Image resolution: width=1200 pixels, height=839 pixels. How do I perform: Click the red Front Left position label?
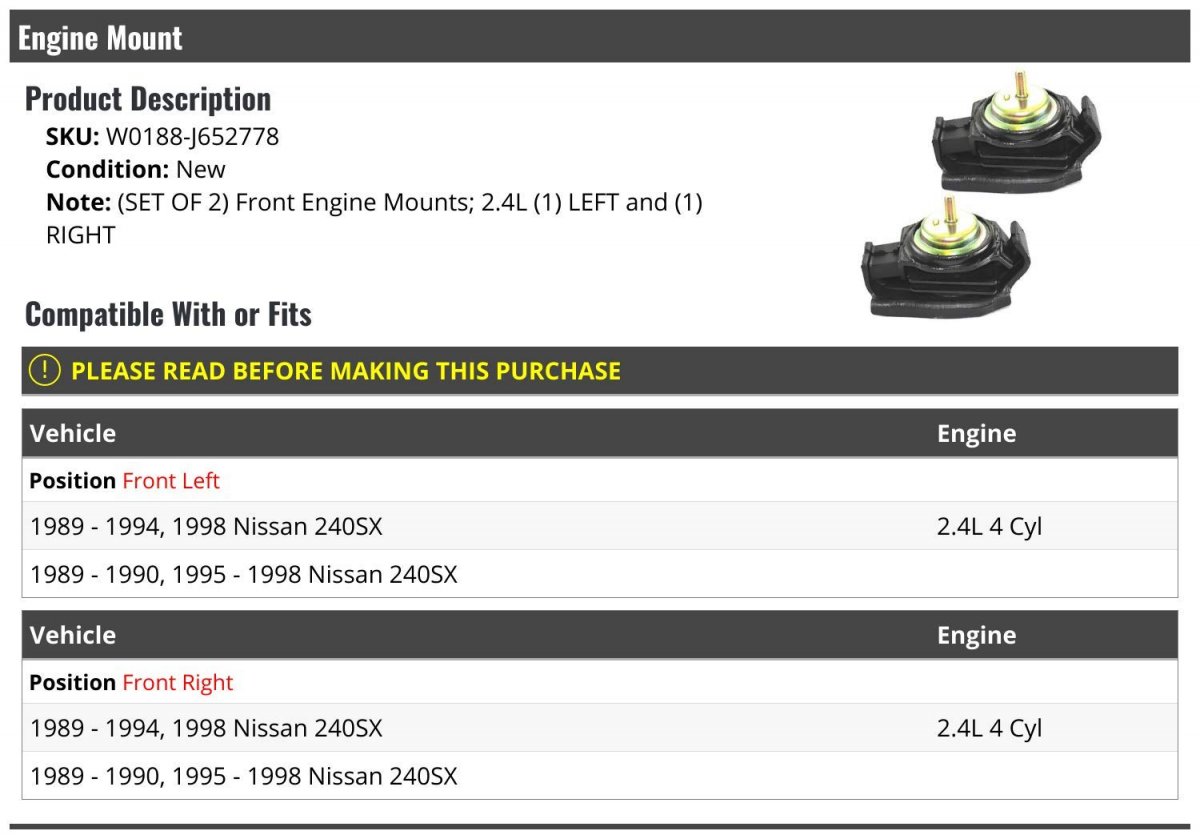click(171, 481)
